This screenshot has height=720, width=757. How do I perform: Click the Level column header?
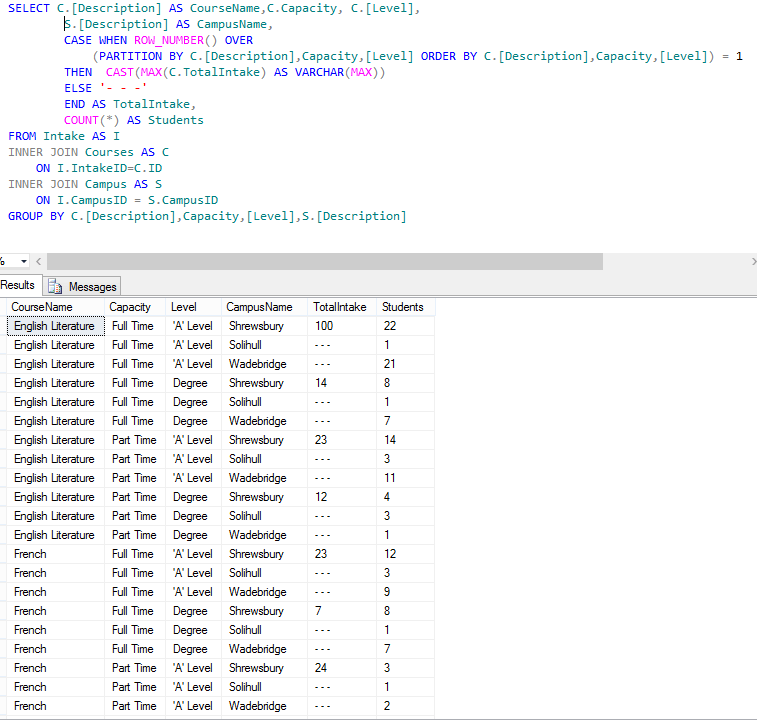(183, 307)
